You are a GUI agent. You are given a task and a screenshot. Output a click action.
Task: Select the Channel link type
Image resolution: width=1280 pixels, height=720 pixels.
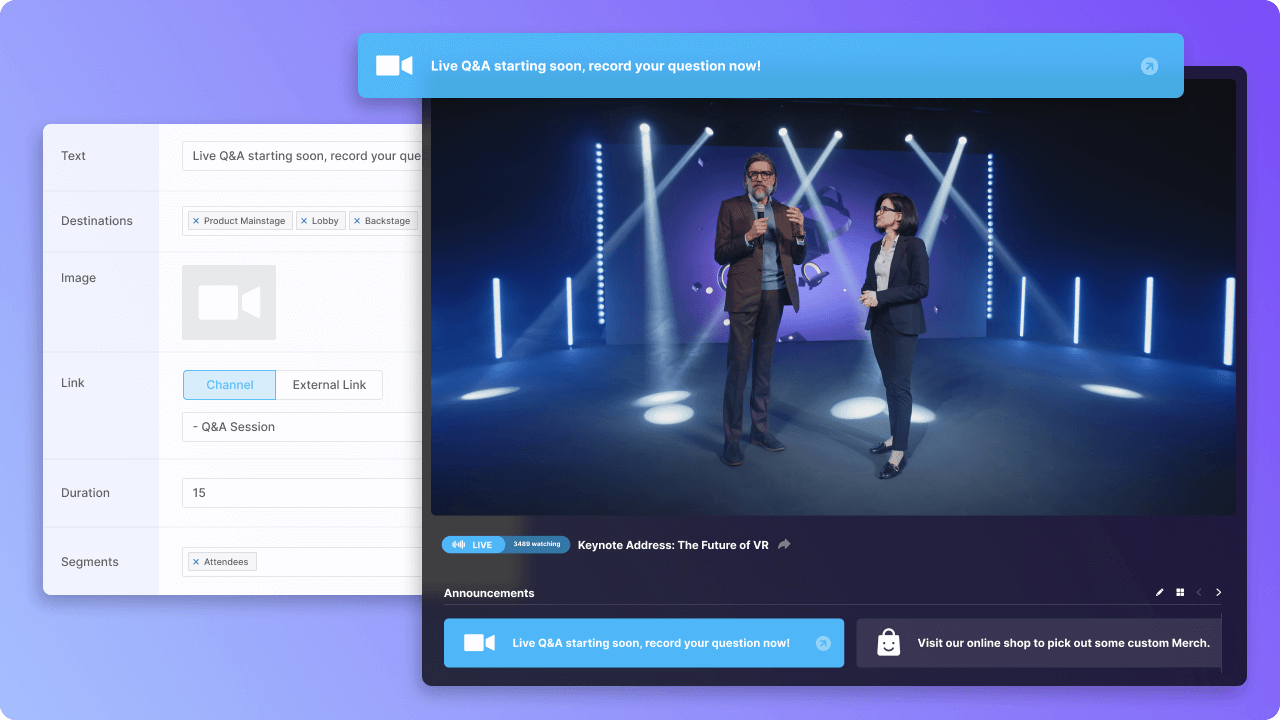tap(229, 385)
